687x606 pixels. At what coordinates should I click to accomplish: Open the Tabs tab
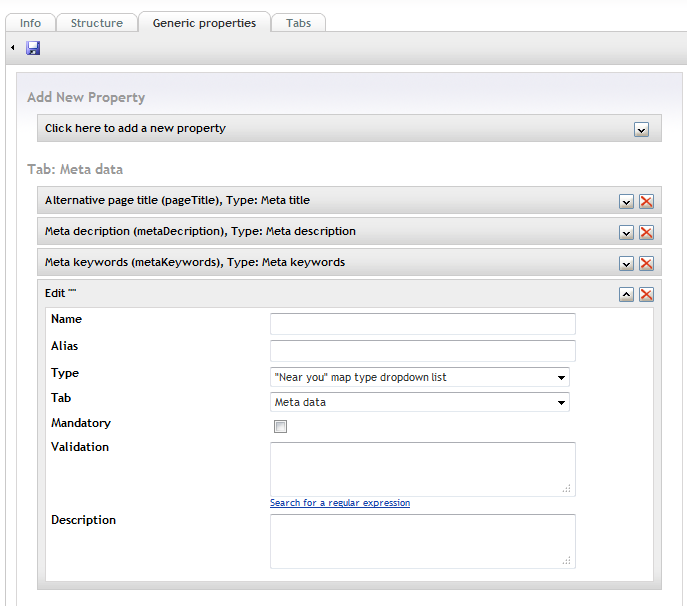point(298,23)
